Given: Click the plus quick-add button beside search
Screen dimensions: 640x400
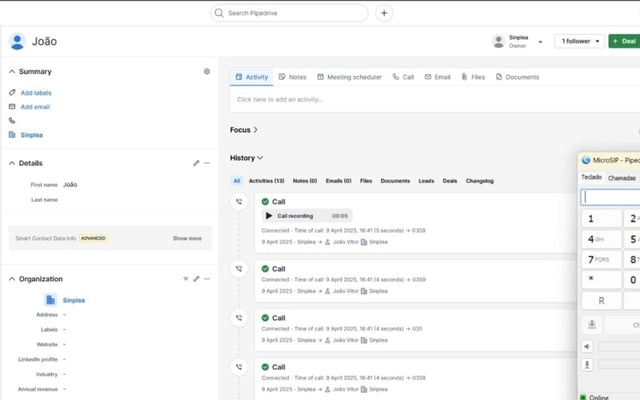Looking at the screenshot, I should (x=384, y=13).
